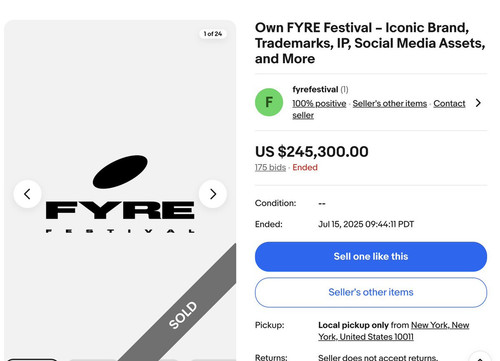The image size is (500, 361).
Task: Click the Contact seller link
Action: [x=379, y=109]
